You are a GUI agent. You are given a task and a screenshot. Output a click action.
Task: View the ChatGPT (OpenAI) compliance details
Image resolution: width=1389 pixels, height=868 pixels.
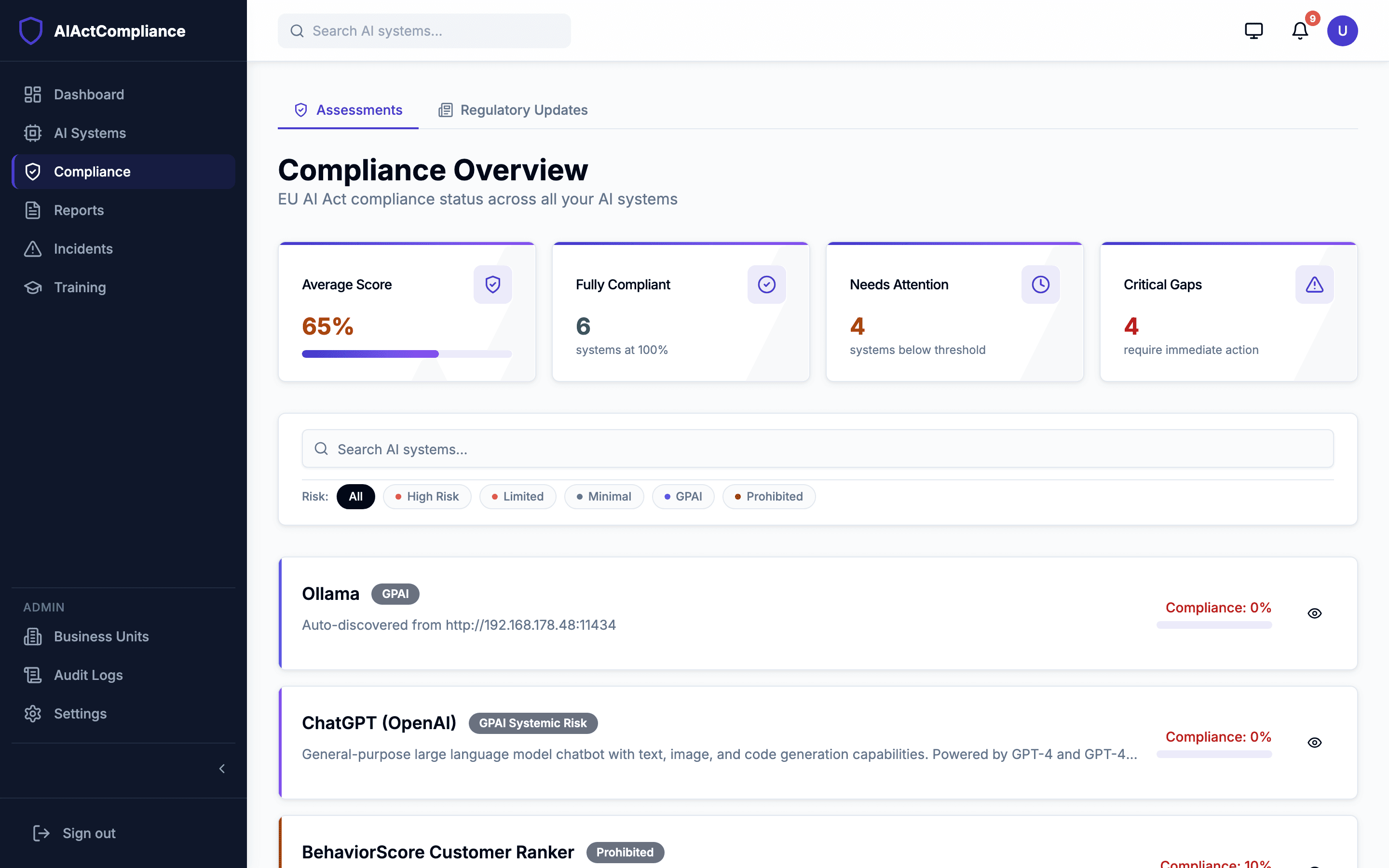click(1314, 742)
